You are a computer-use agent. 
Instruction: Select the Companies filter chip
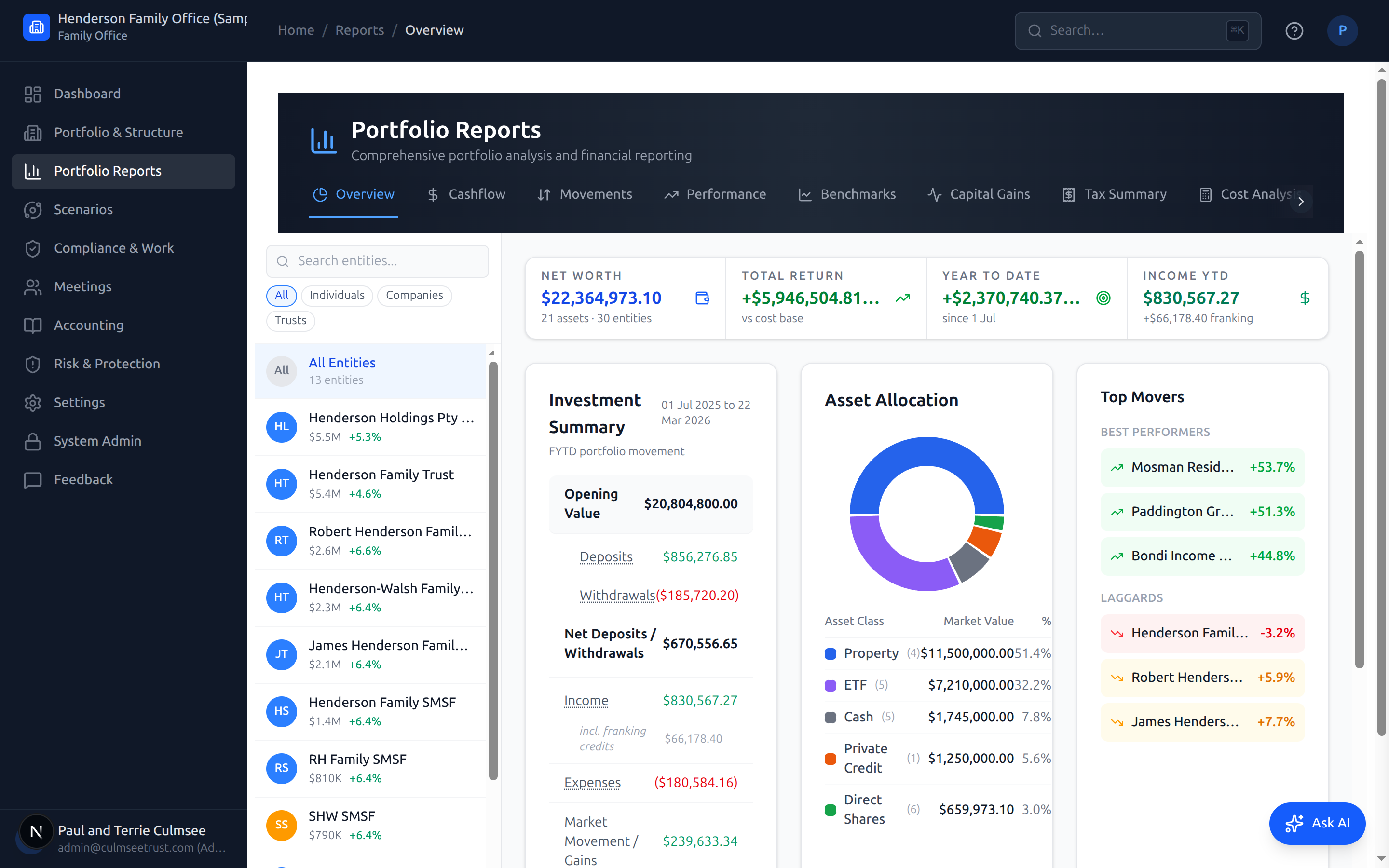click(x=414, y=295)
